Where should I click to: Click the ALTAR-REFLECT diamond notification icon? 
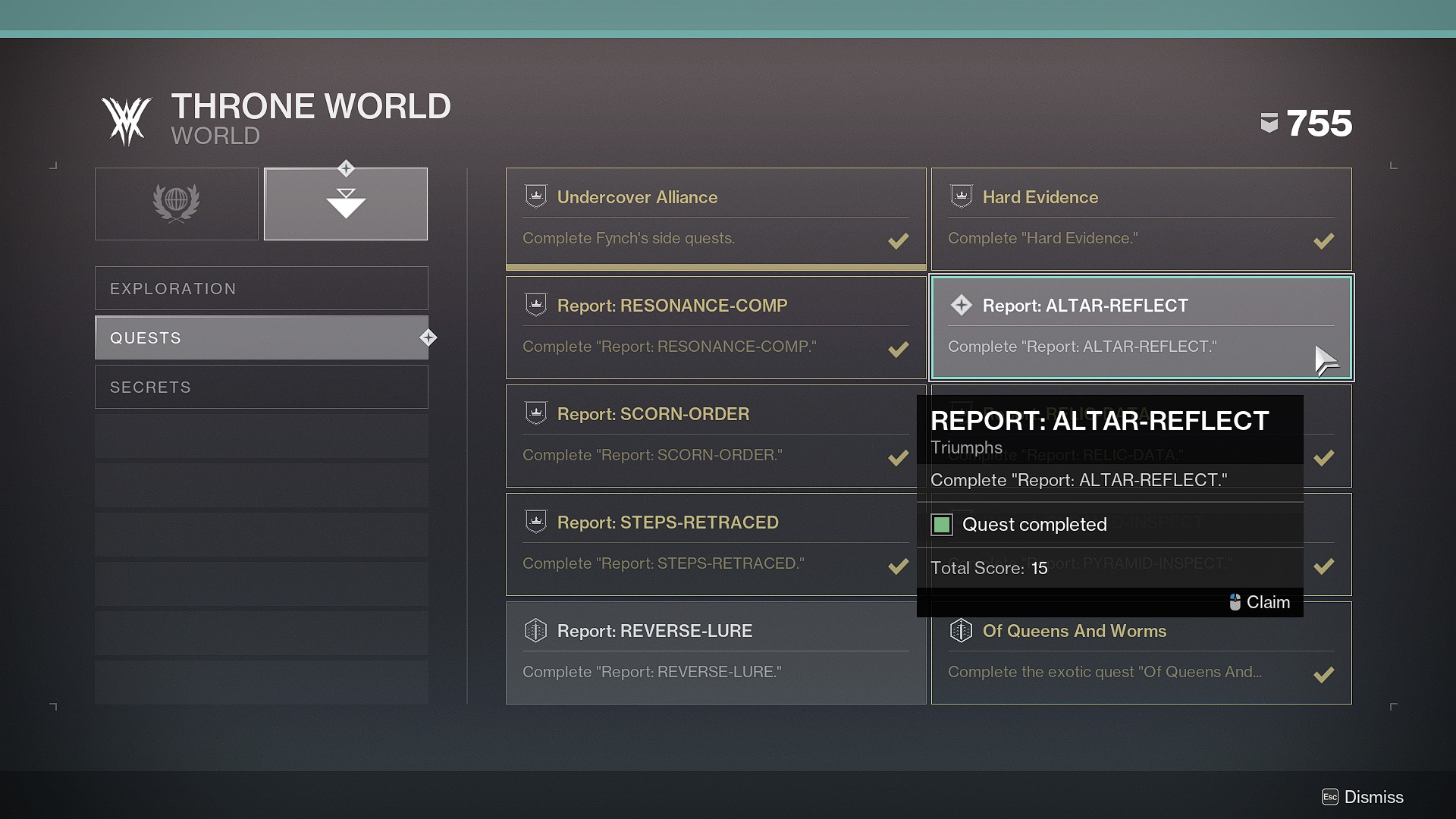pos(962,305)
